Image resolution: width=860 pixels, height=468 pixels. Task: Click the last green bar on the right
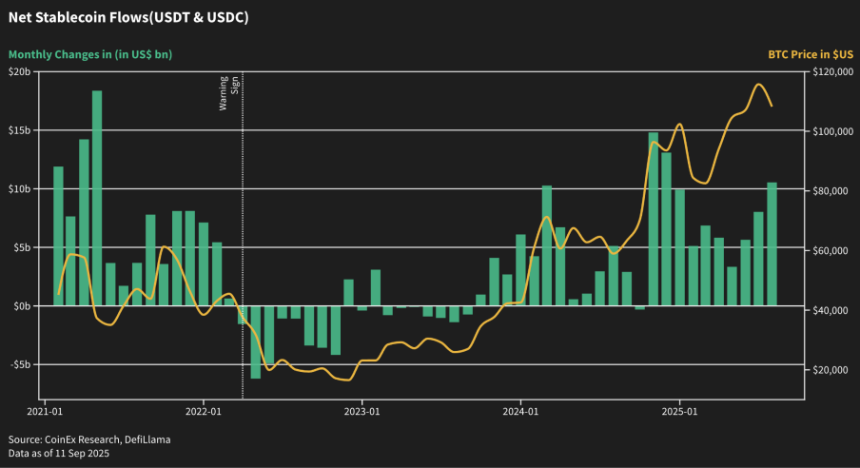pyautogui.click(x=771, y=244)
